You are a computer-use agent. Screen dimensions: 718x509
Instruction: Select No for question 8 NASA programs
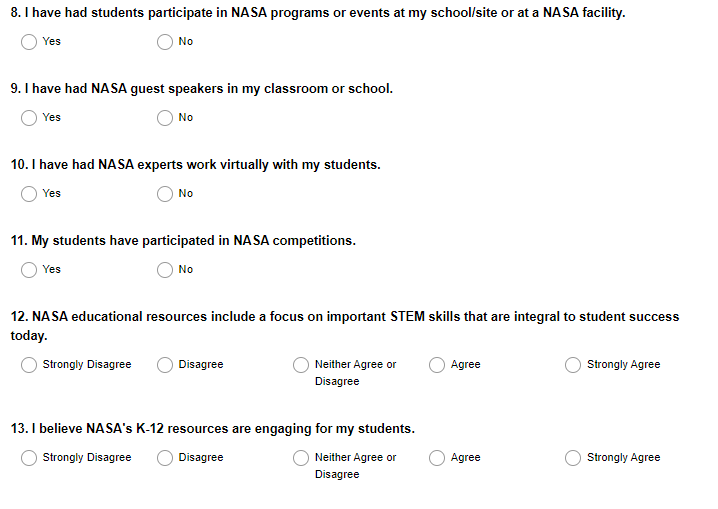(x=166, y=42)
